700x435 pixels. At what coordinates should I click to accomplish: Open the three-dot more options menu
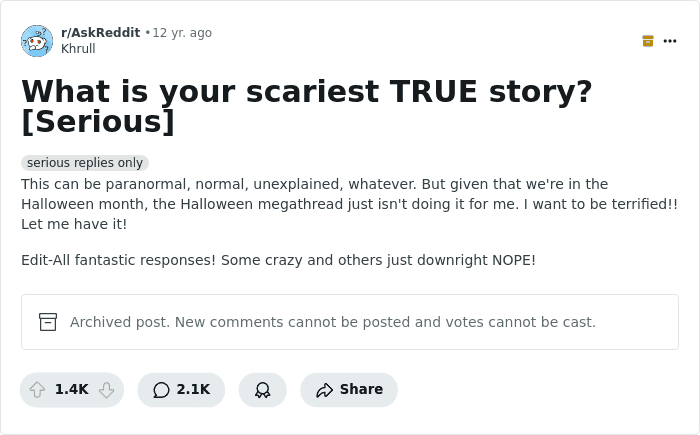(670, 41)
